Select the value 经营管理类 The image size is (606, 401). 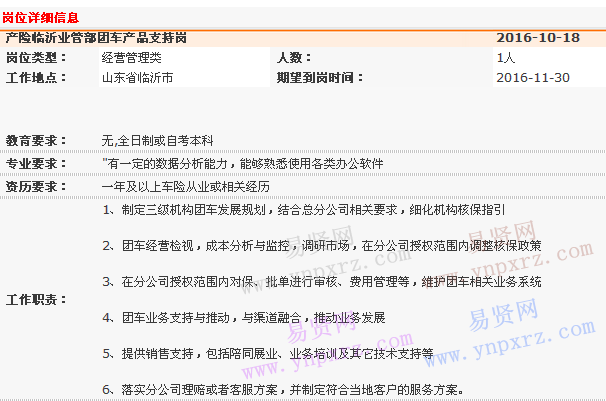click(x=132, y=58)
